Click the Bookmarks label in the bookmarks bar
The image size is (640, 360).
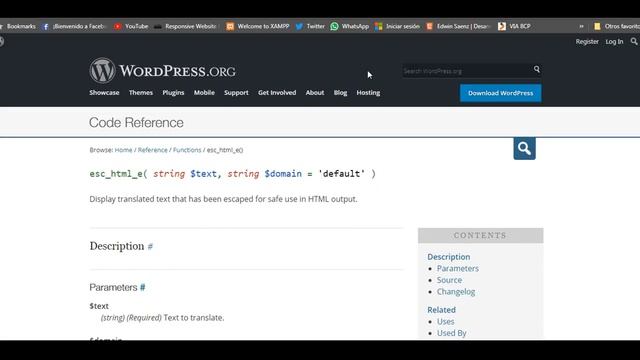pyautogui.click(x=21, y=27)
